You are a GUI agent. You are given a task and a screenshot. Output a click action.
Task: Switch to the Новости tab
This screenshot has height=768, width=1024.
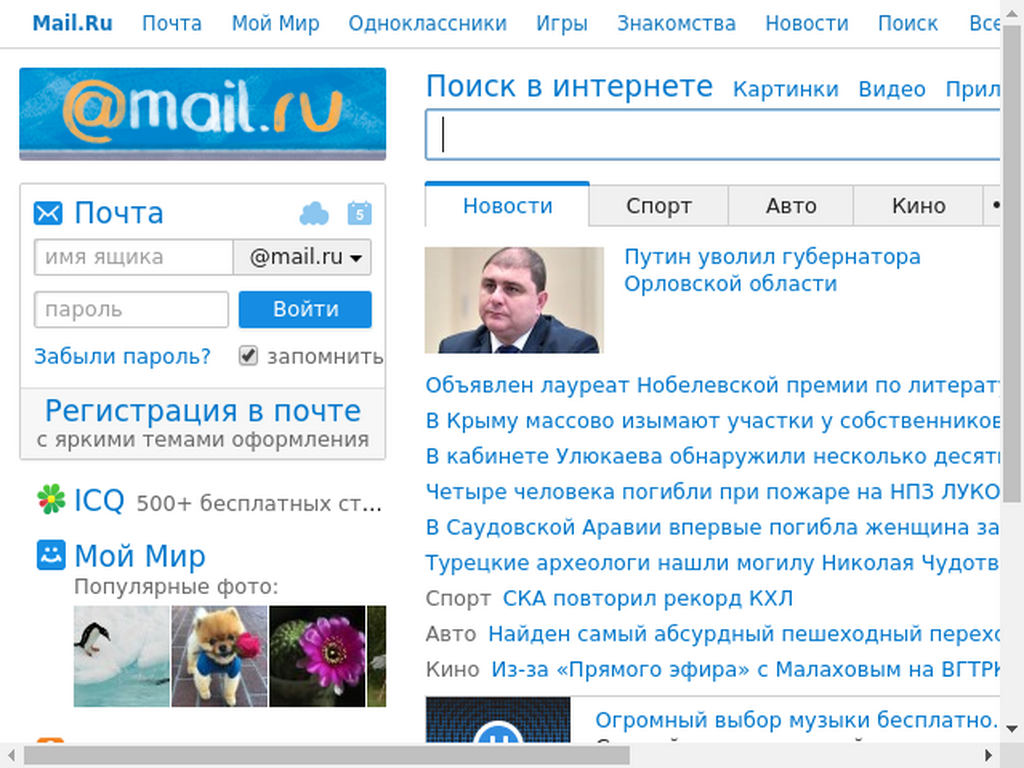click(507, 206)
